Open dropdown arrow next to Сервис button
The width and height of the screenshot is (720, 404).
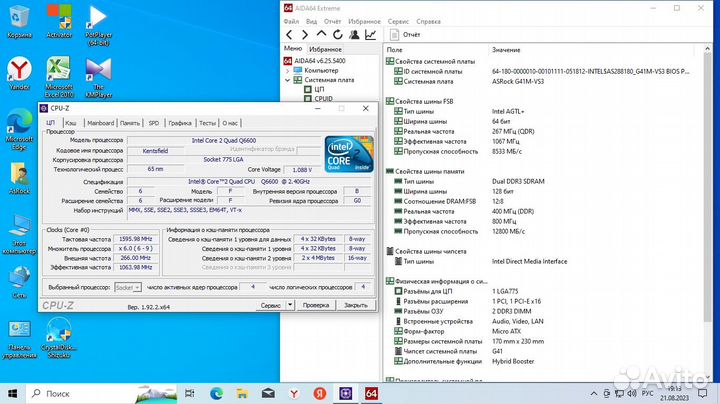click(x=290, y=305)
